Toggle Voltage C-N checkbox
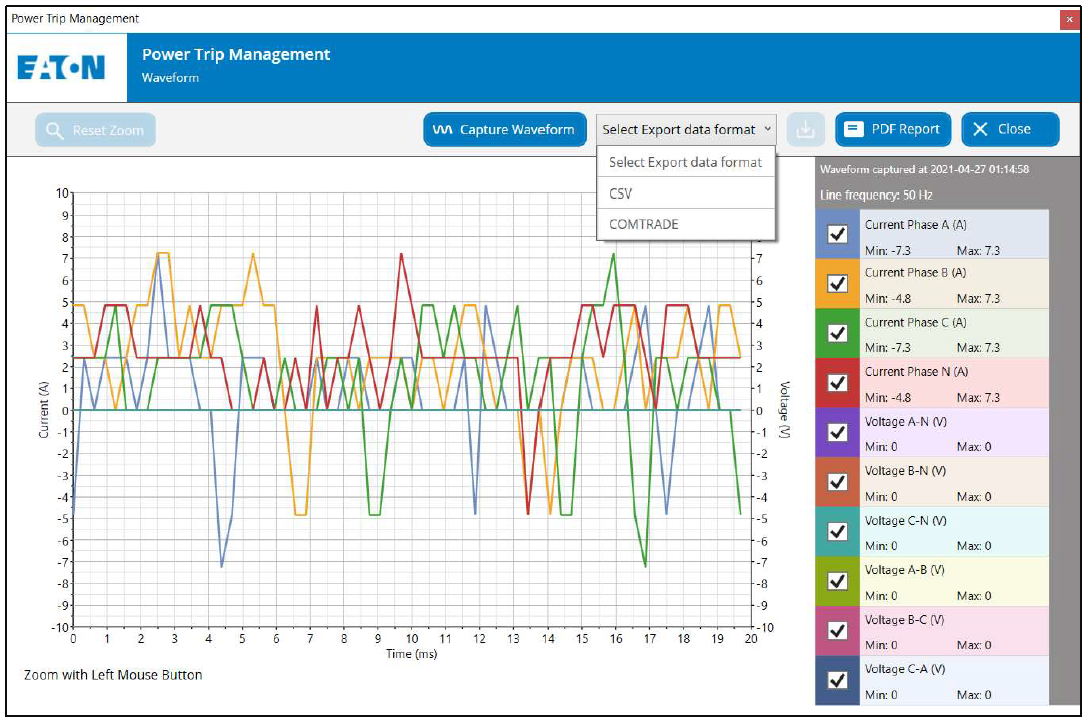 click(838, 531)
